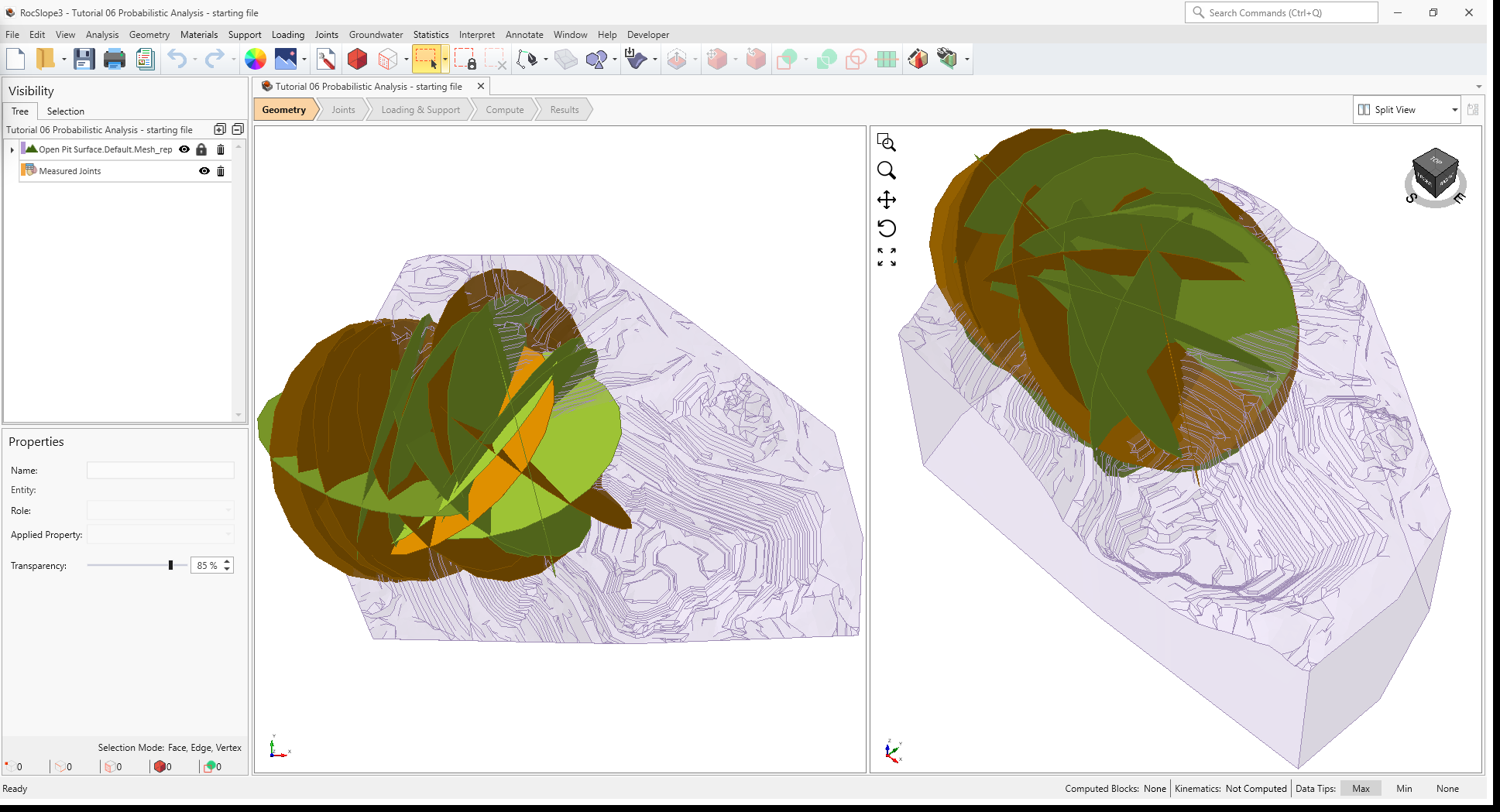Go to the Joints workflow tab
Viewport: 1500px width, 812px height.
click(x=343, y=110)
